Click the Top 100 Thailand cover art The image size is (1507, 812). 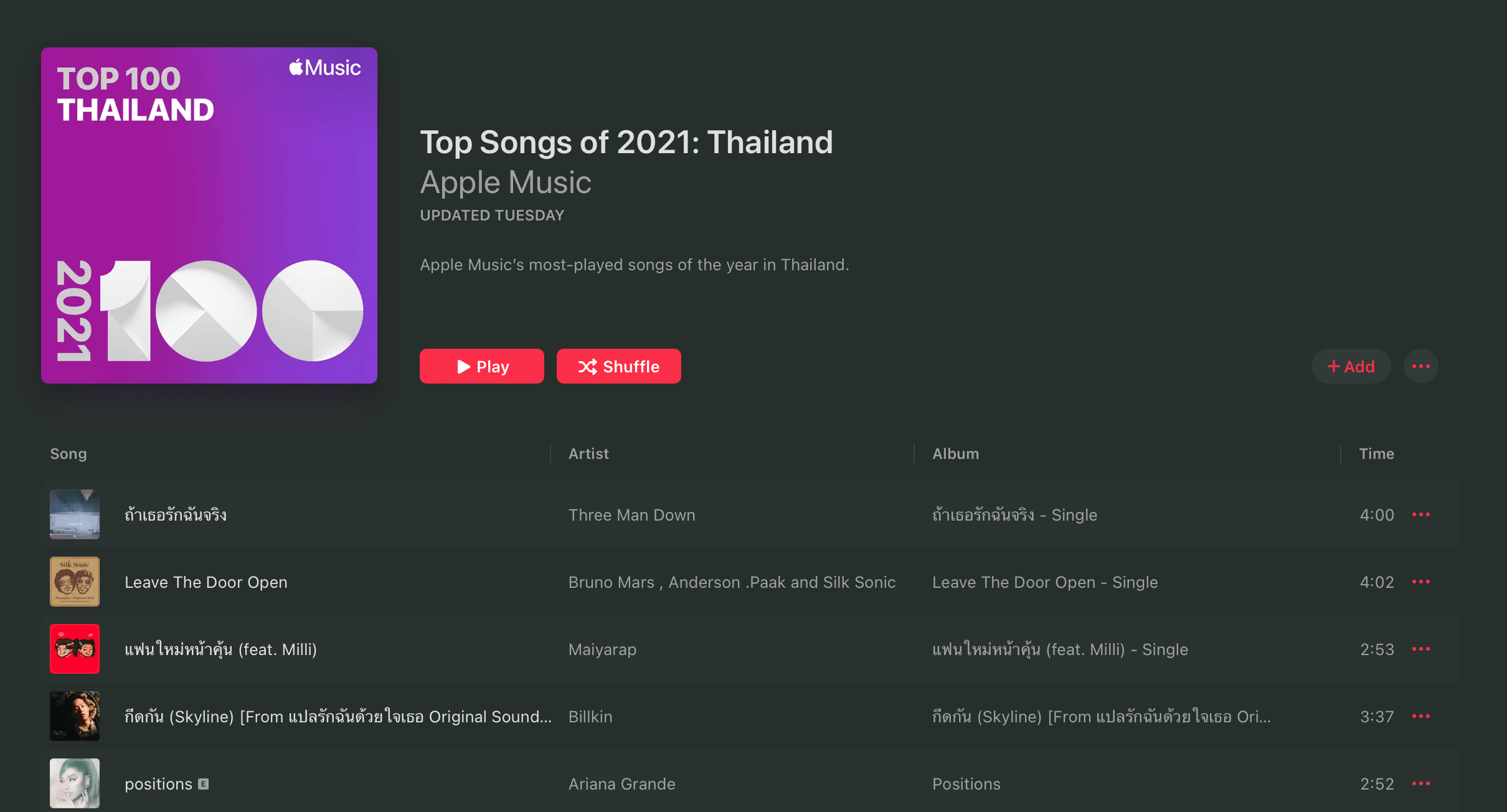pos(209,215)
